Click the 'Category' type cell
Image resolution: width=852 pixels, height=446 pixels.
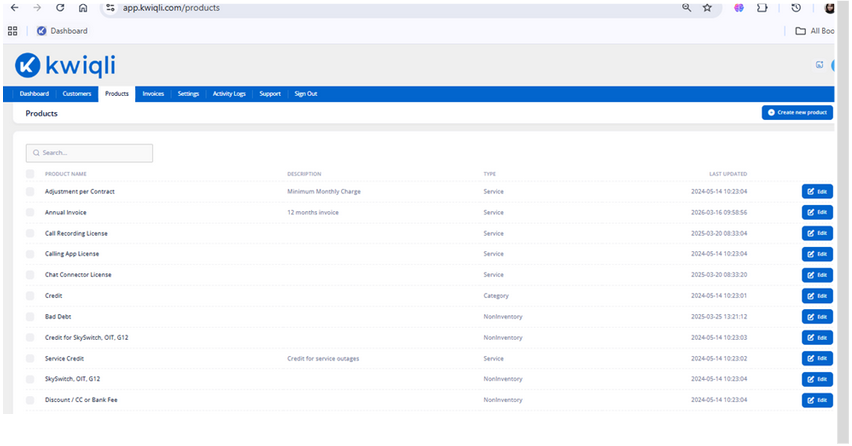[496, 296]
